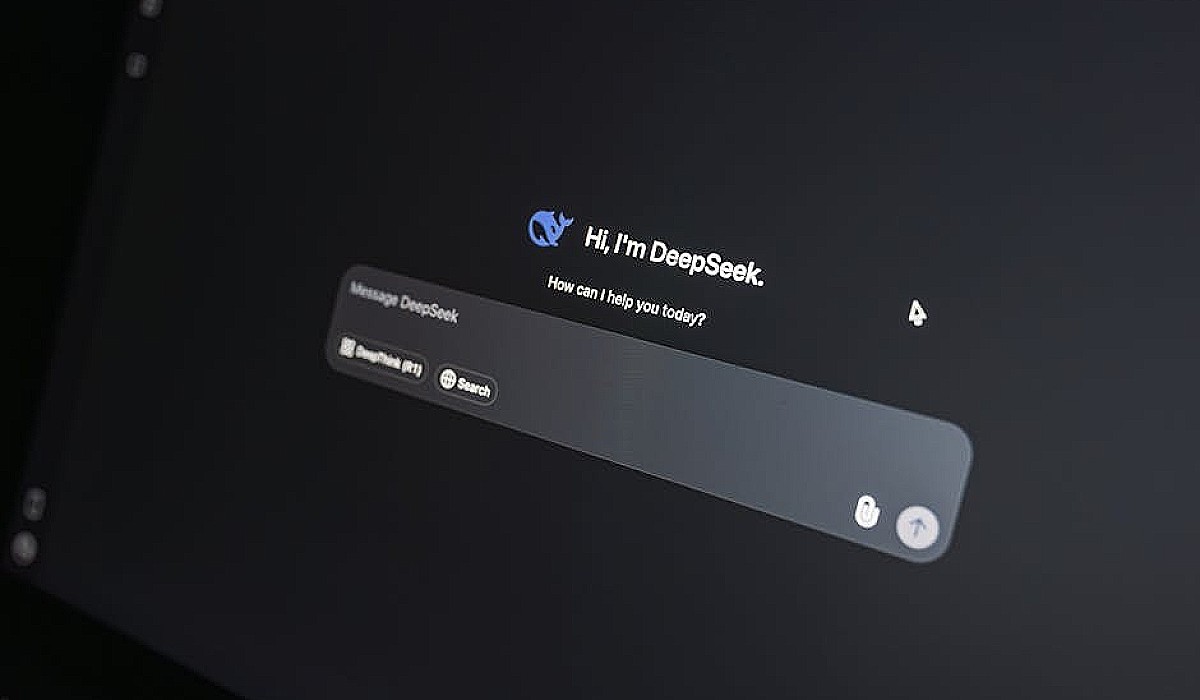Click the topmost icon in the left sidebar
The height and width of the screenshot is (700, 1200).
point(150,8)
